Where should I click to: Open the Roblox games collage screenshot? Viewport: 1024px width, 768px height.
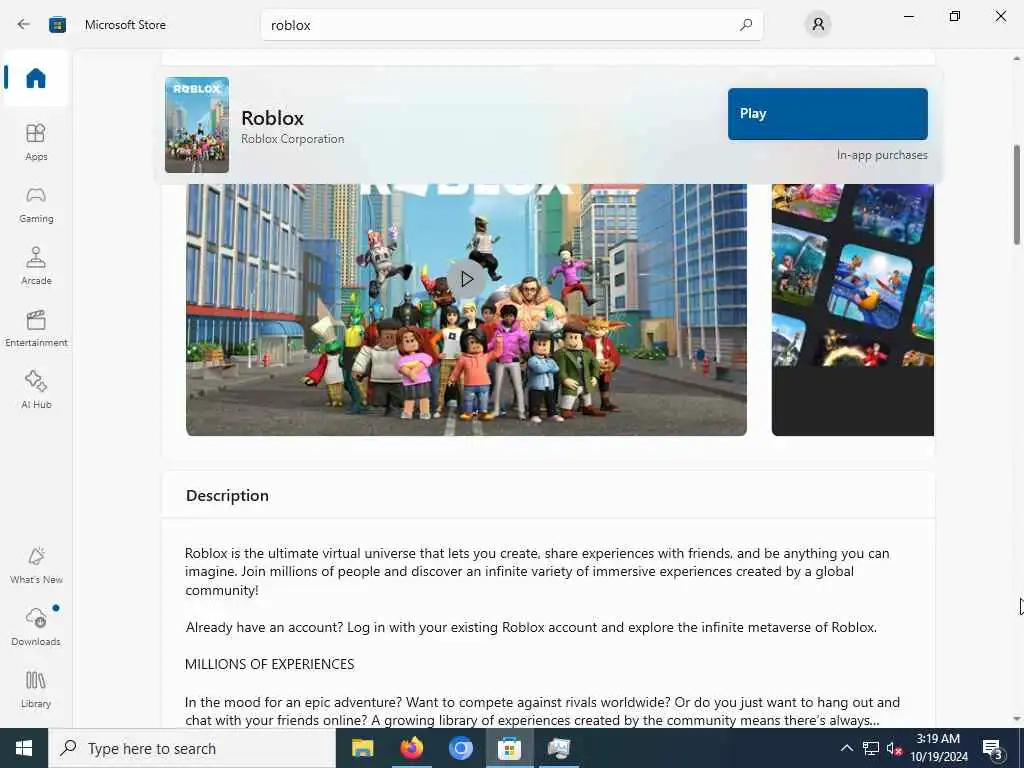pyautogui.click(x=852, y=310)
